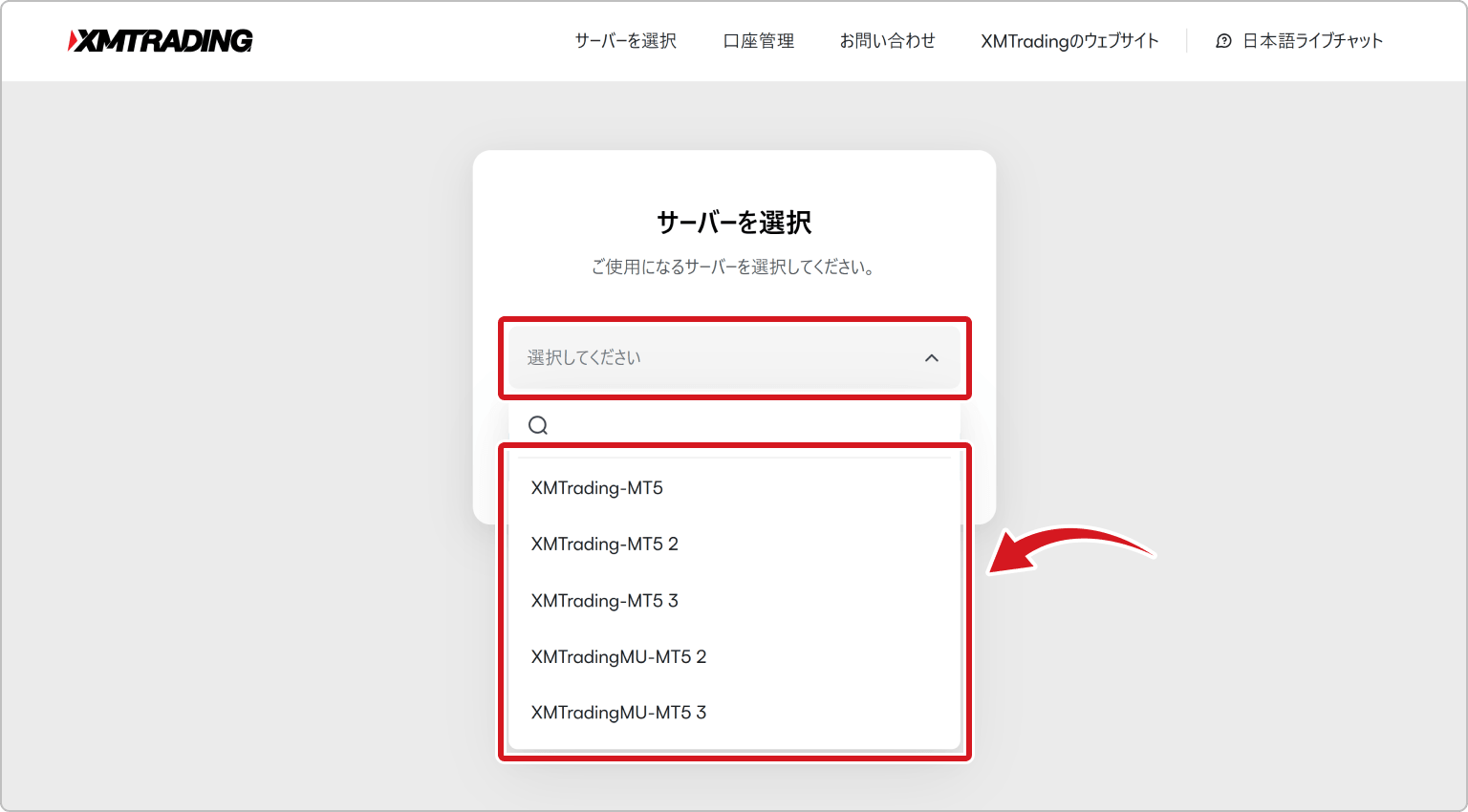Select the XMTrading-MT5 2 server option
This screenshot has height=812, width=1468.
coord(734,544)
